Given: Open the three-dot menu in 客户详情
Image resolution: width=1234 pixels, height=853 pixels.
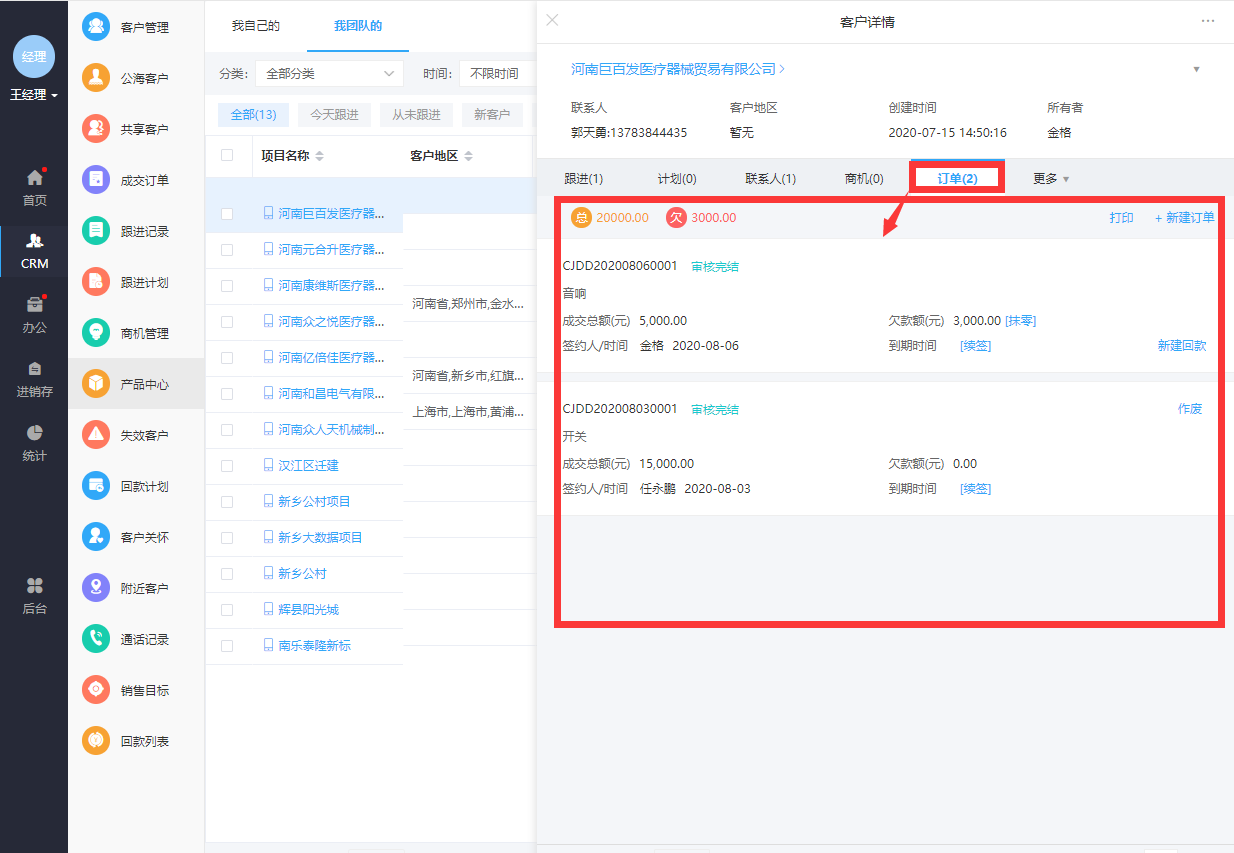Looking at the screenshot, I should point(1208,21).
